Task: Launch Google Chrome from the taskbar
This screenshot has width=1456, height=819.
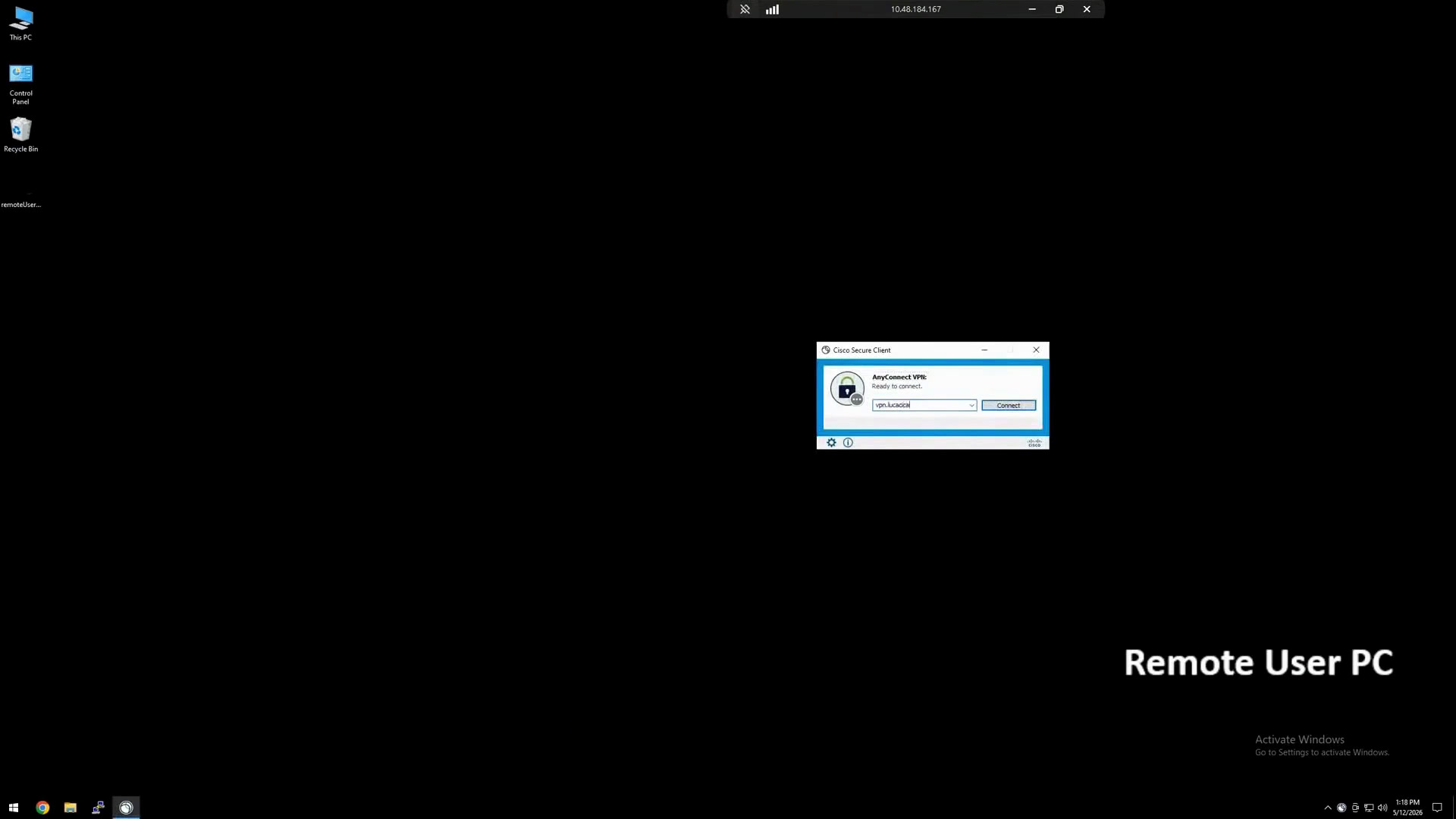Action: click(x=42, y=808)
